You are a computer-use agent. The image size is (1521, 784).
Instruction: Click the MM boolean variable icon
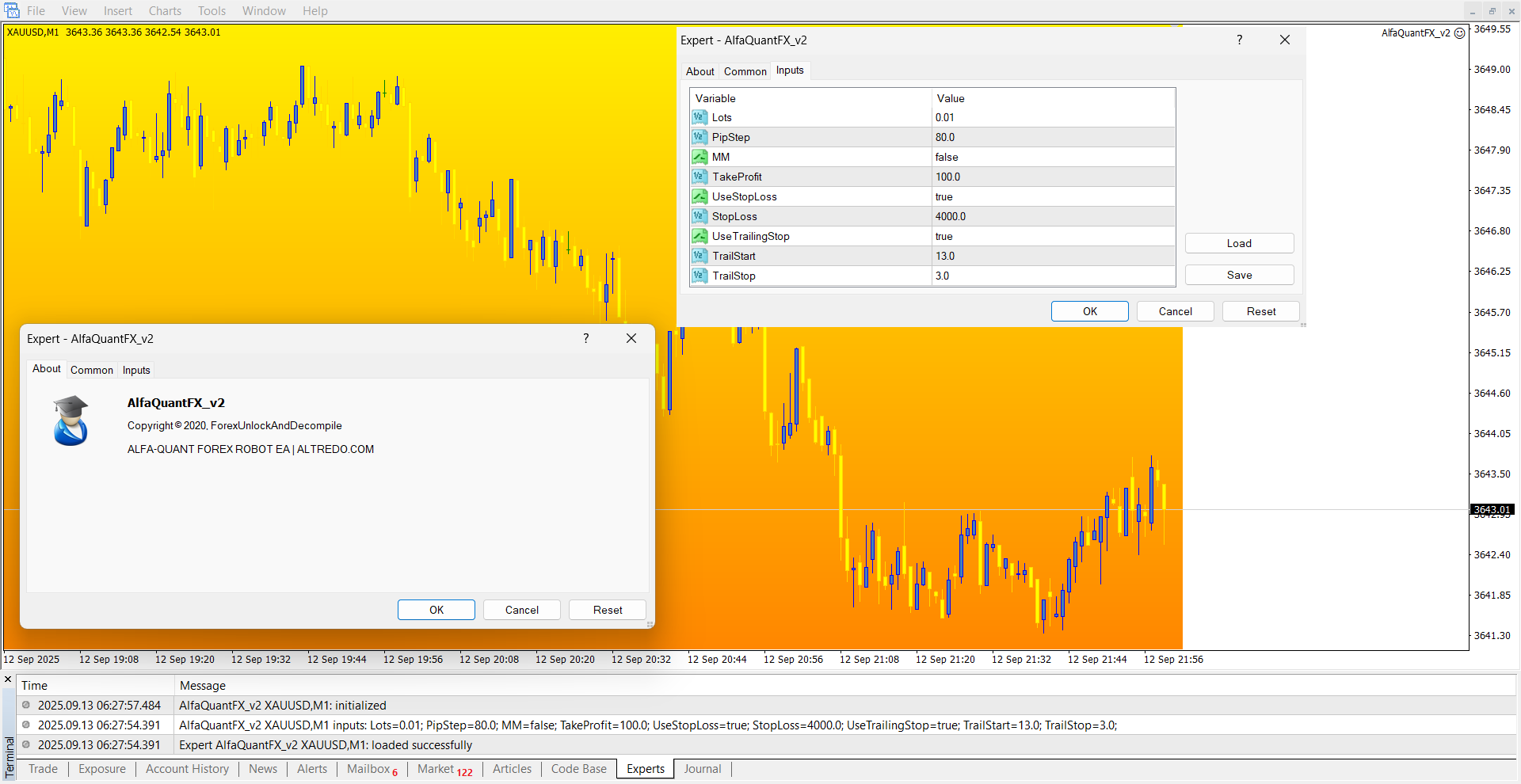pyautogui.click(x=700, y=157)
